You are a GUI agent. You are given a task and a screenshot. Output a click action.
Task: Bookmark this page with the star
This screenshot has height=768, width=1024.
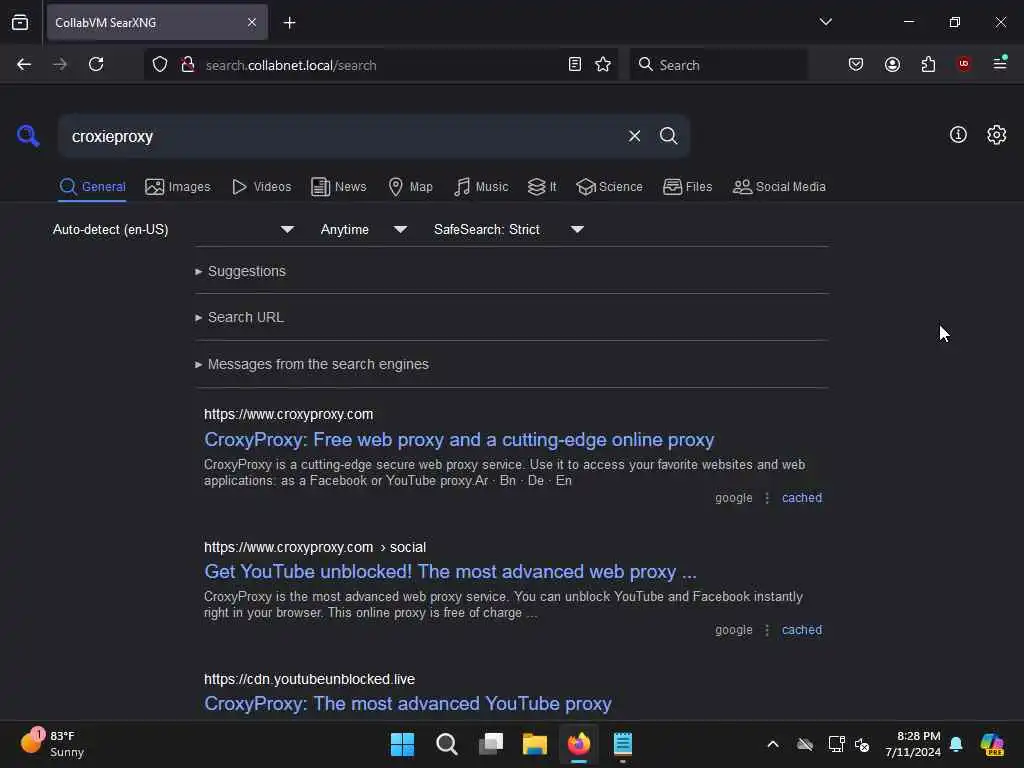[603, 64]
